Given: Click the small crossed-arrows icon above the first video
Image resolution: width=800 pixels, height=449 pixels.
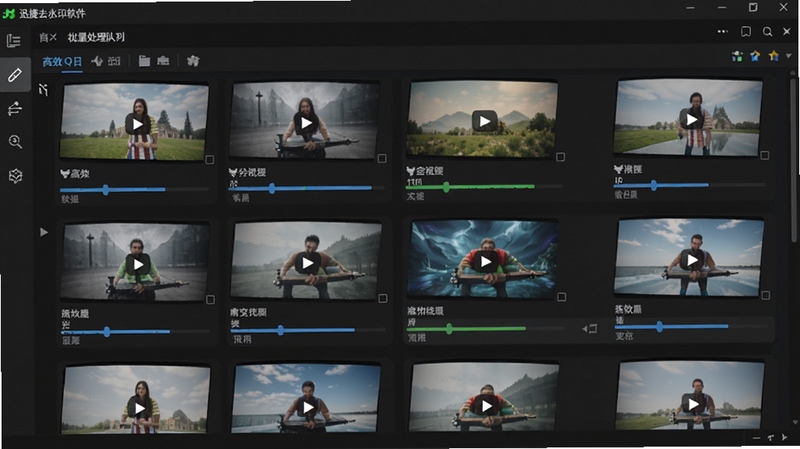Looking at the screenshot, I should [x=44, y=90].
